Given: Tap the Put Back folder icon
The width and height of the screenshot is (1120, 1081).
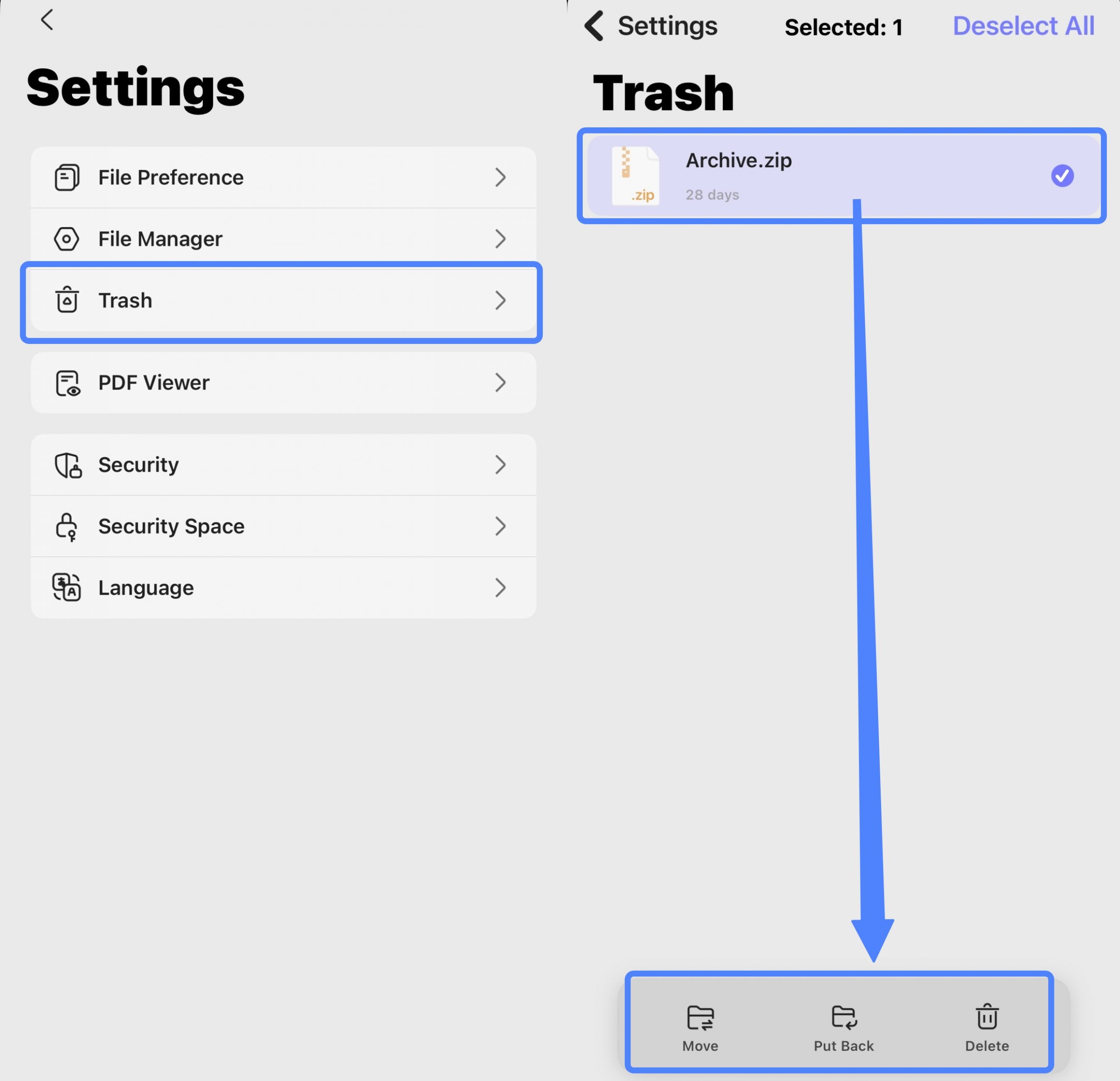Looking at the screenshot, I should (844, 1018).
